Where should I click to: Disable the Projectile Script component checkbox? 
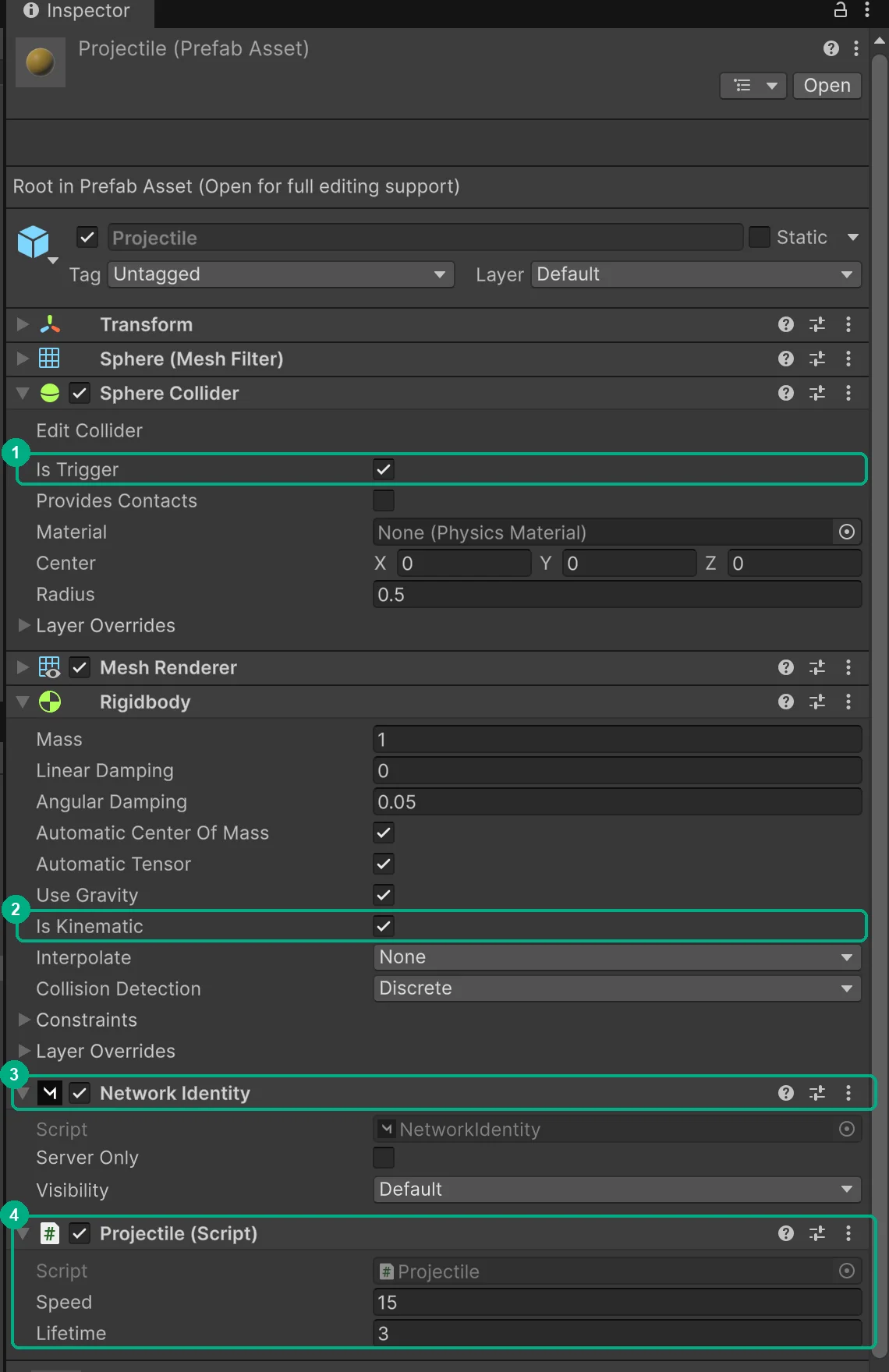pyautogui.click(x=80, y=1233)
